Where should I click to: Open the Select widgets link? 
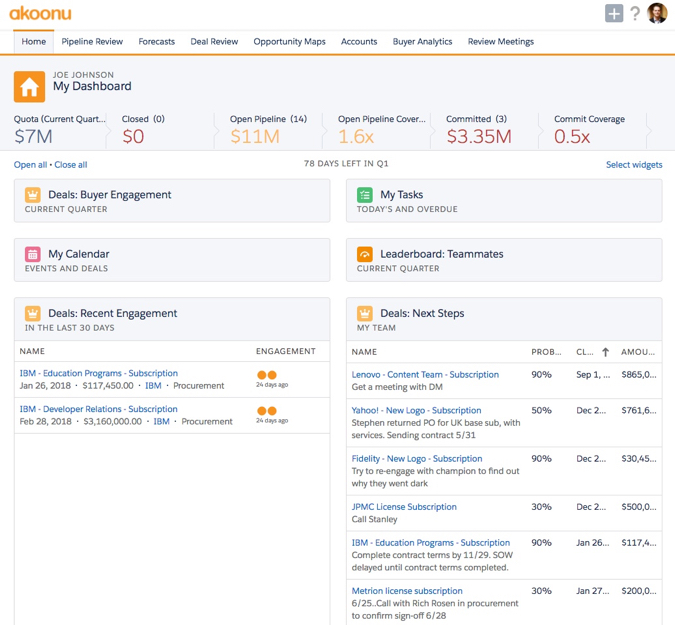pyautogui.click(x=634, y=165)
